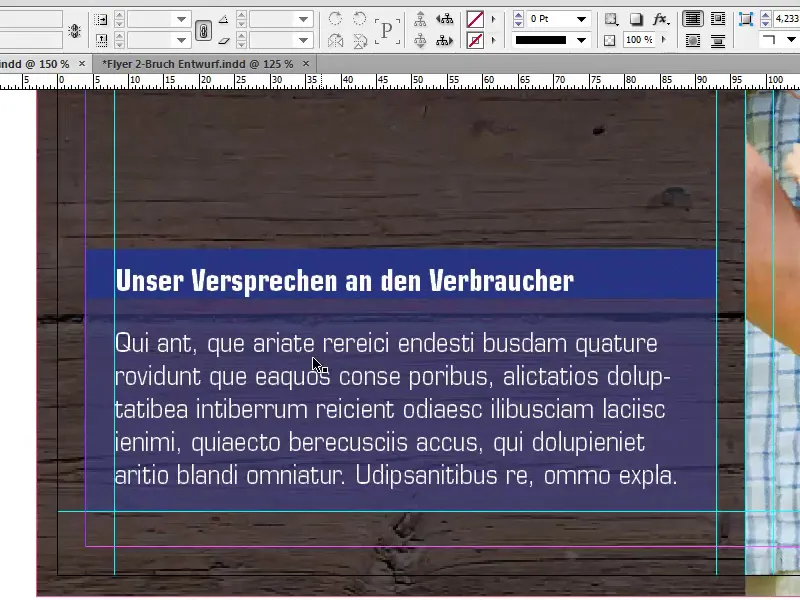
Task: Click the word quiaecto in the body text
Action: 236,443
